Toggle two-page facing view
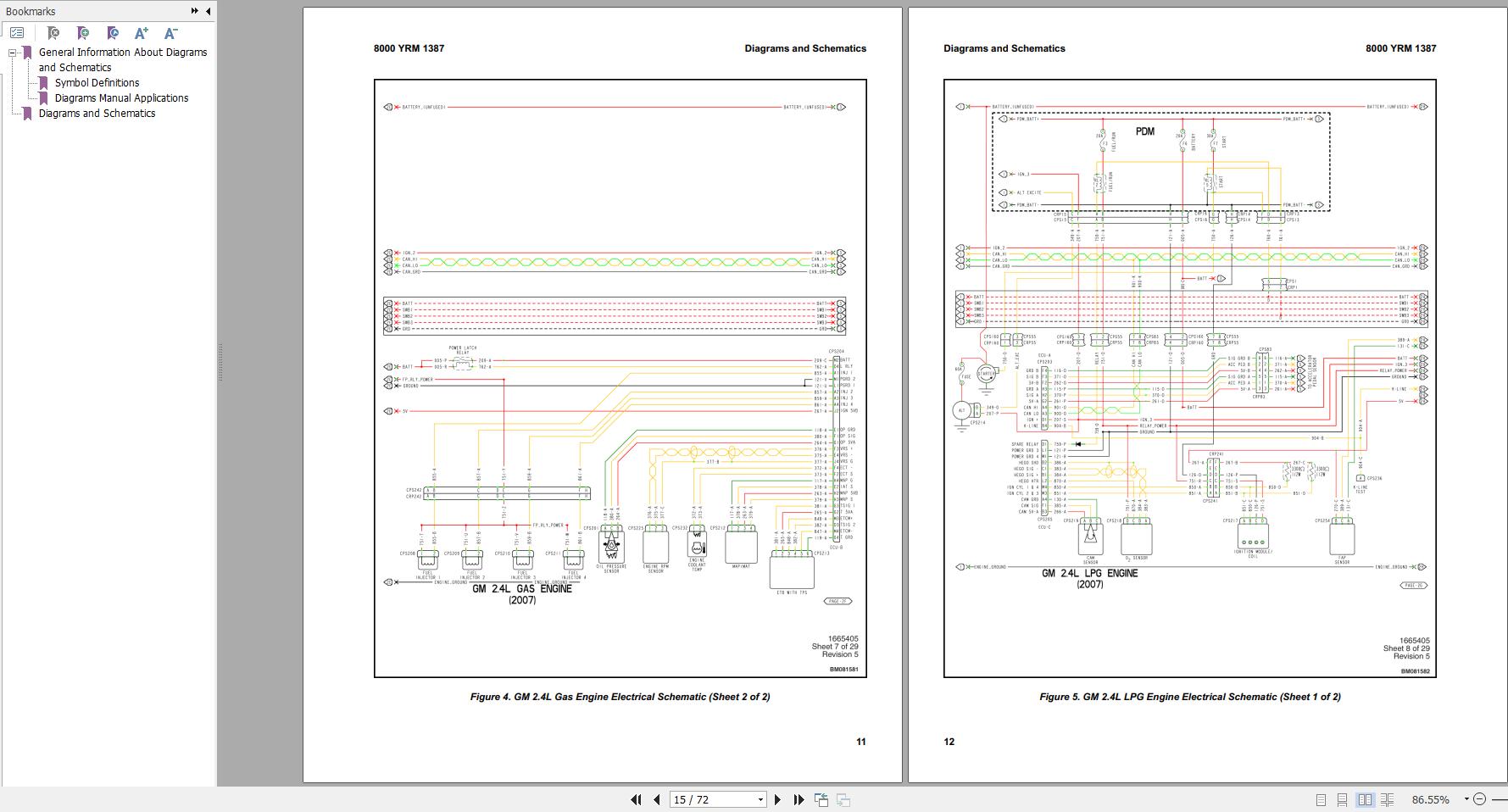Viewport: 1508px width, 812px height. (1365, 799)
